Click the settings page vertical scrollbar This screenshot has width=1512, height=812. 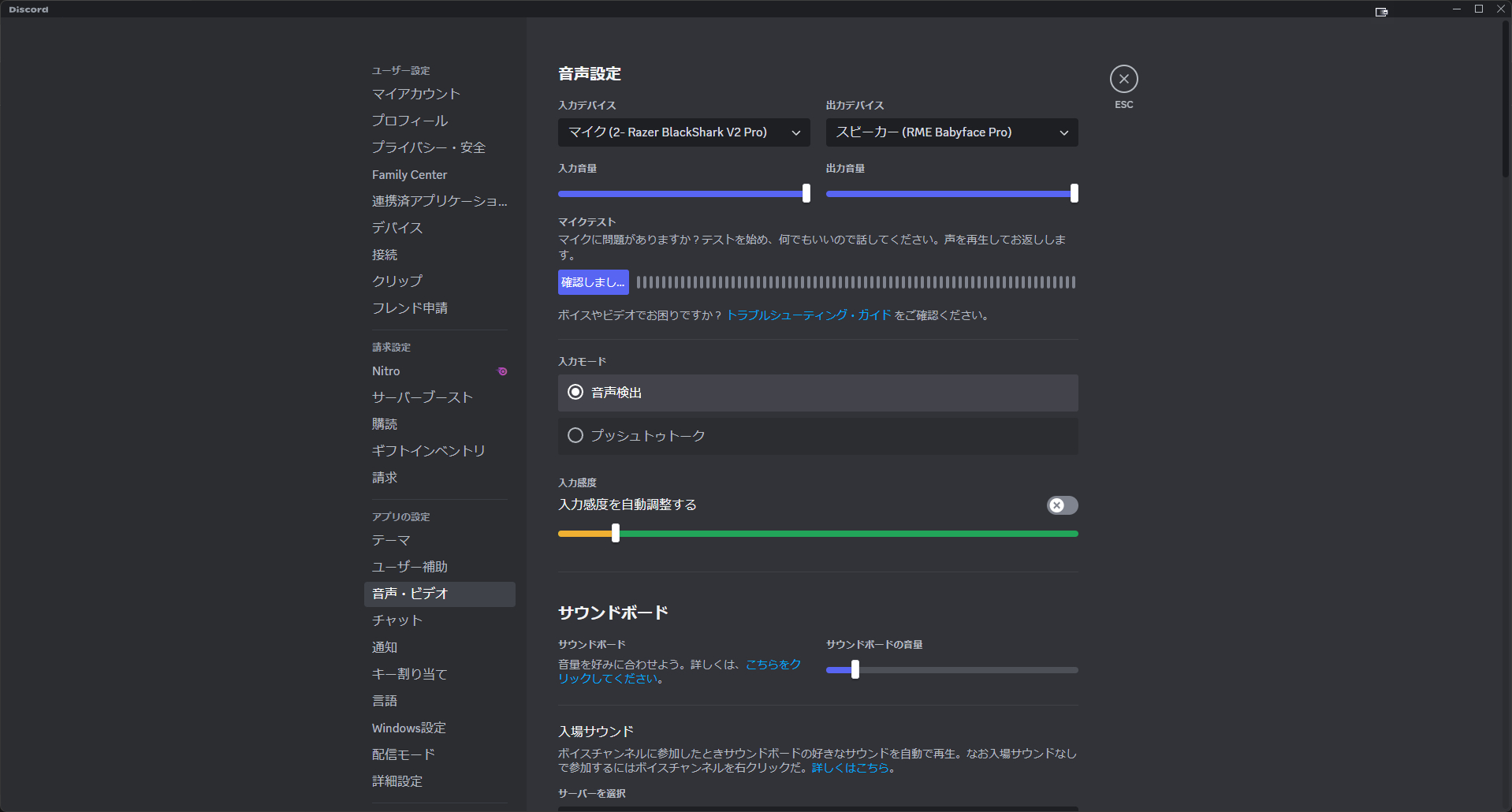click(x=1506, y=99)
